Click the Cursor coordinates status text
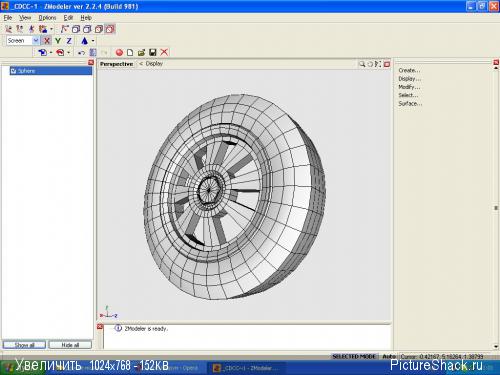The height and width of the screenshot is (375, 500). click(442, 356)
